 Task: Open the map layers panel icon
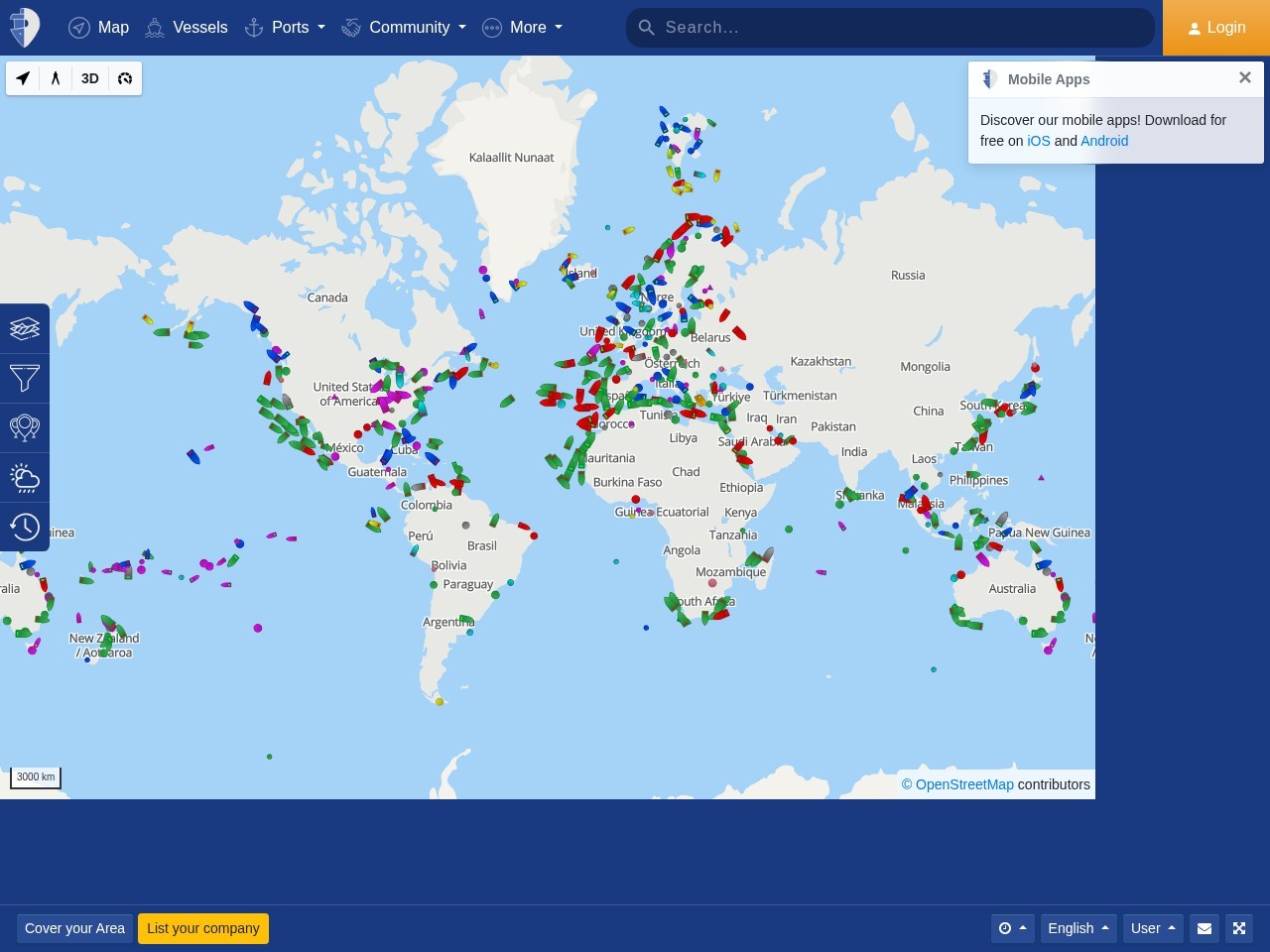pos(25,328)
